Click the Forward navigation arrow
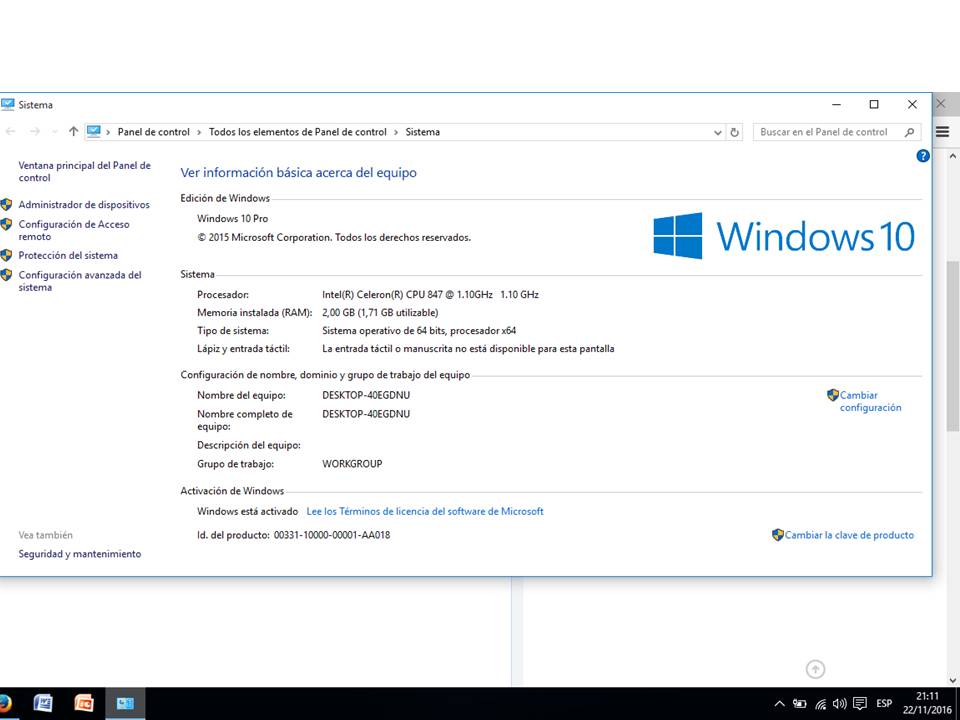 tap(35, 132)
